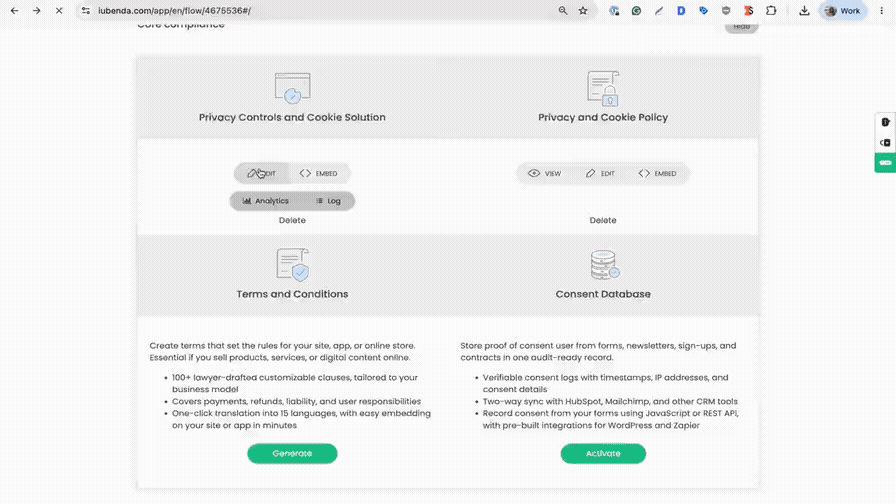Open Chrome three-dot menu
Screen dimensions: 896x504
coord(882,11)
